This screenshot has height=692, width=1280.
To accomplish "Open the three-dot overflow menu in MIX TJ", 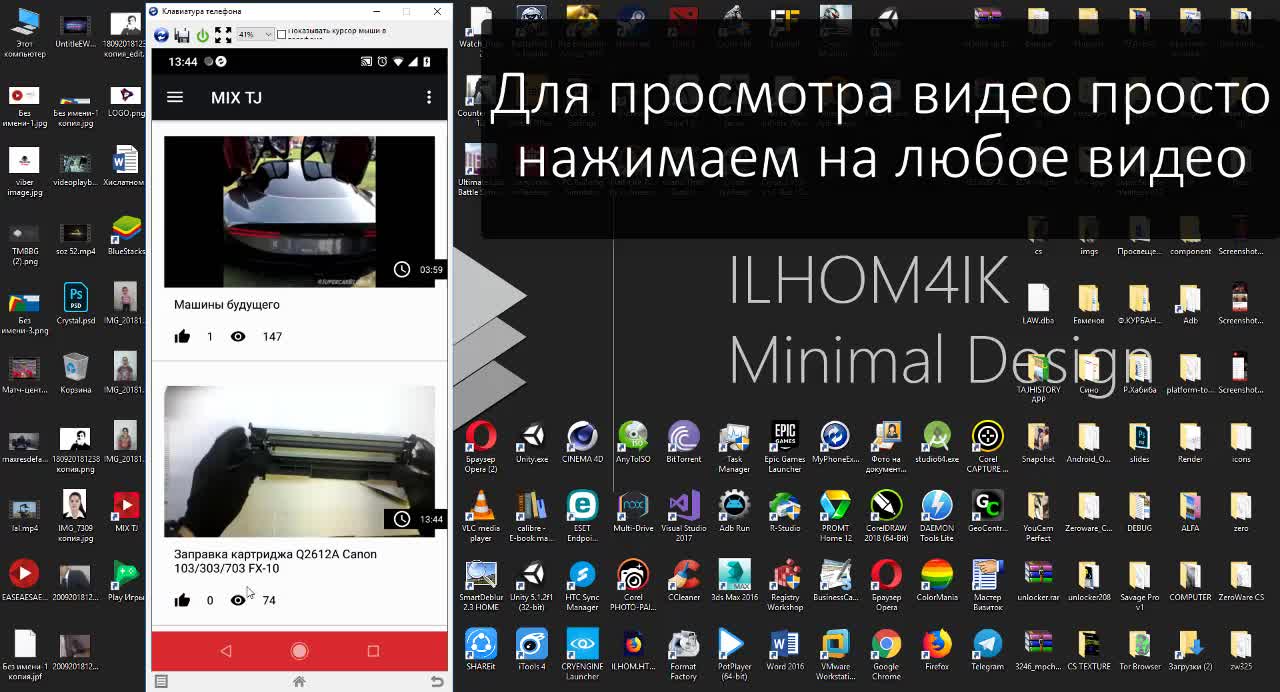I will (x=429, y=98).
